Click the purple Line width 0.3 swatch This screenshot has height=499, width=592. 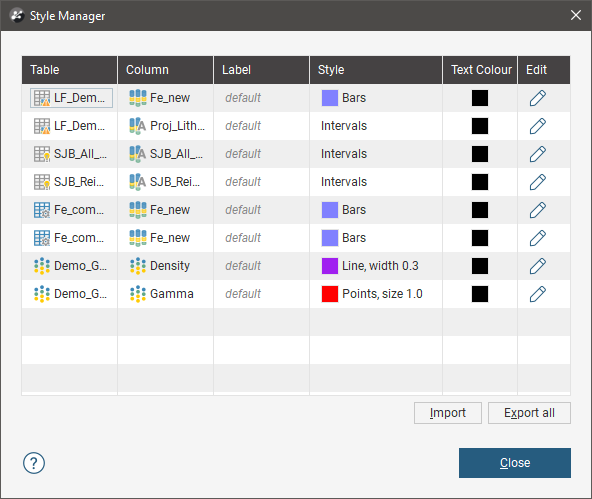(x=330, y=266)
